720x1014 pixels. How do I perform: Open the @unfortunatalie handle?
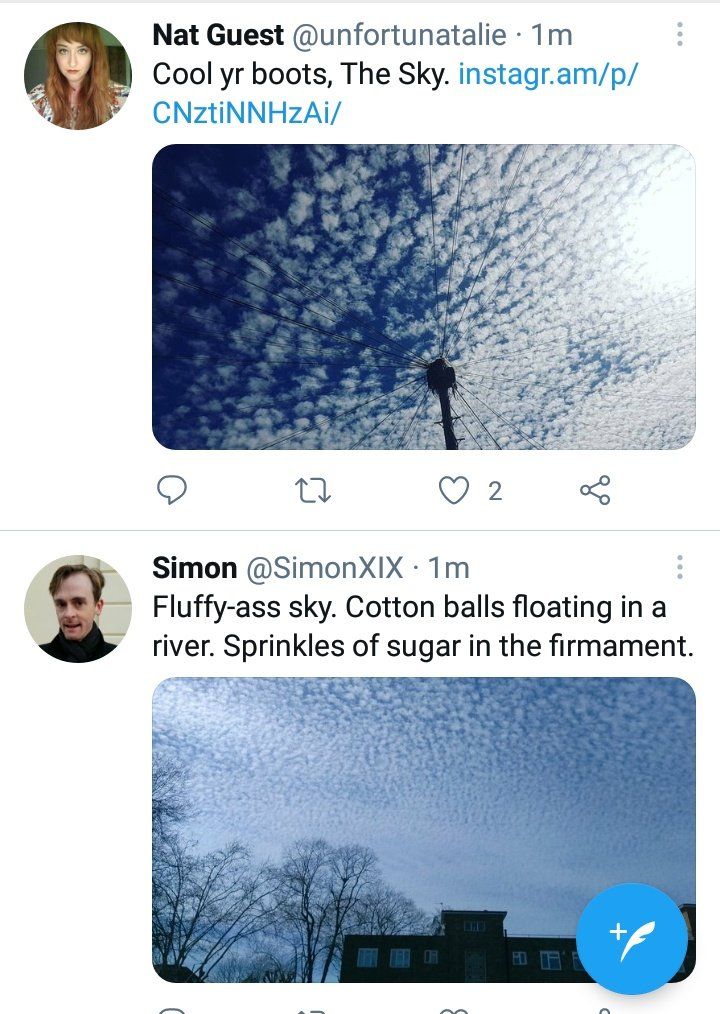[x=398, y=36]
